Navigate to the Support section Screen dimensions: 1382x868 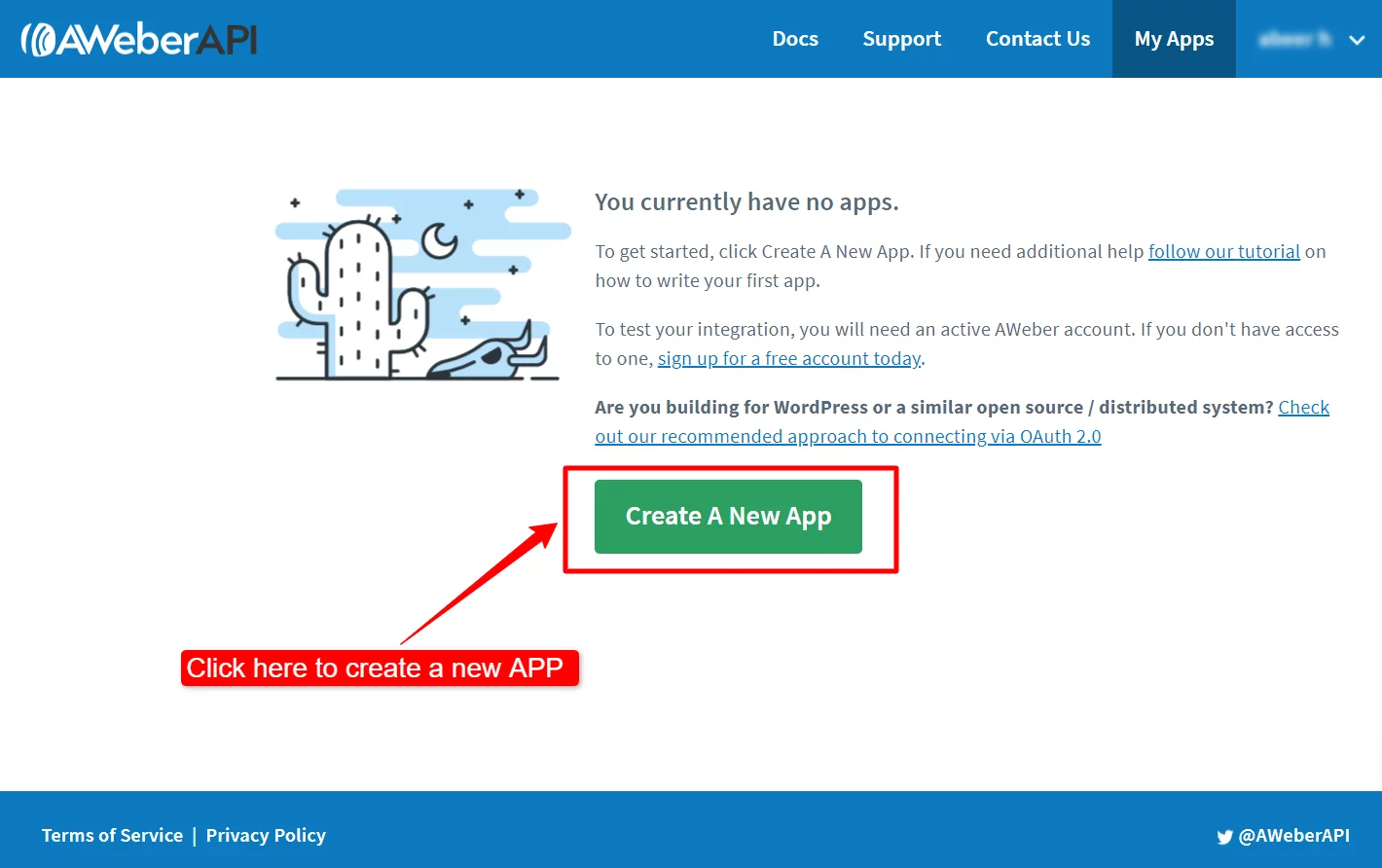tap(901, 39)
